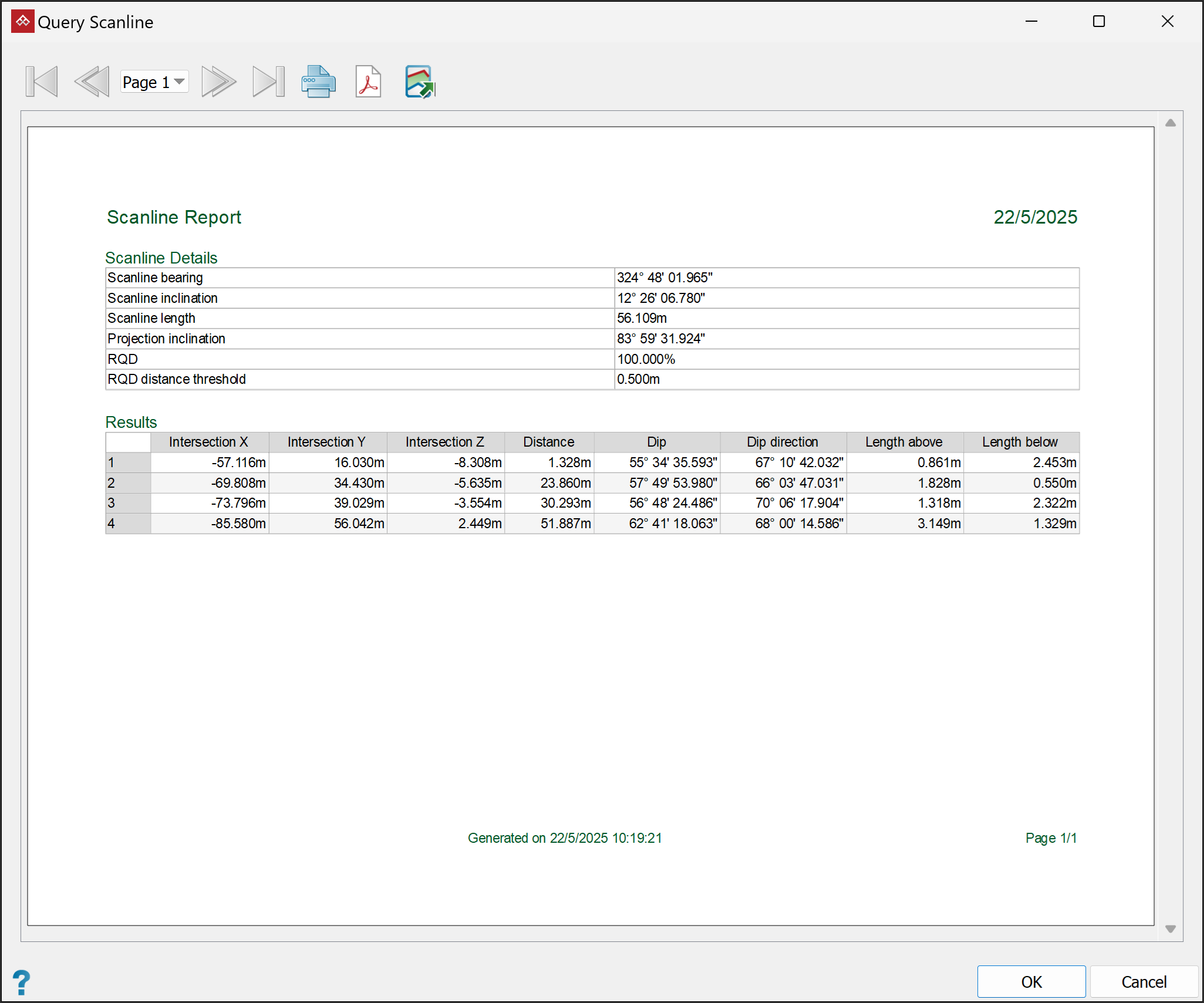Screen dimensions: 1204x1003
Task: Print the scanline report
Action: [x=318, y=82]
